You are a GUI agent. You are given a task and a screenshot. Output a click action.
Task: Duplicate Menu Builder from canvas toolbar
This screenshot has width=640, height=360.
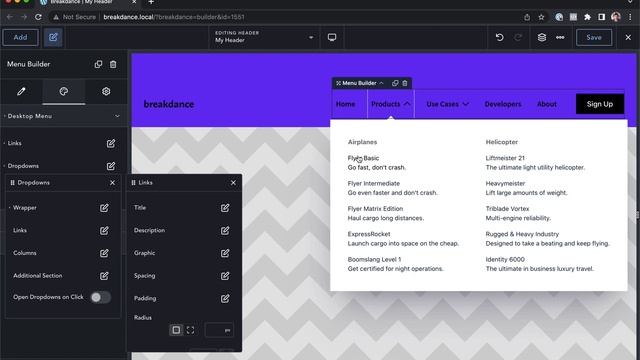tap(395, 83)
